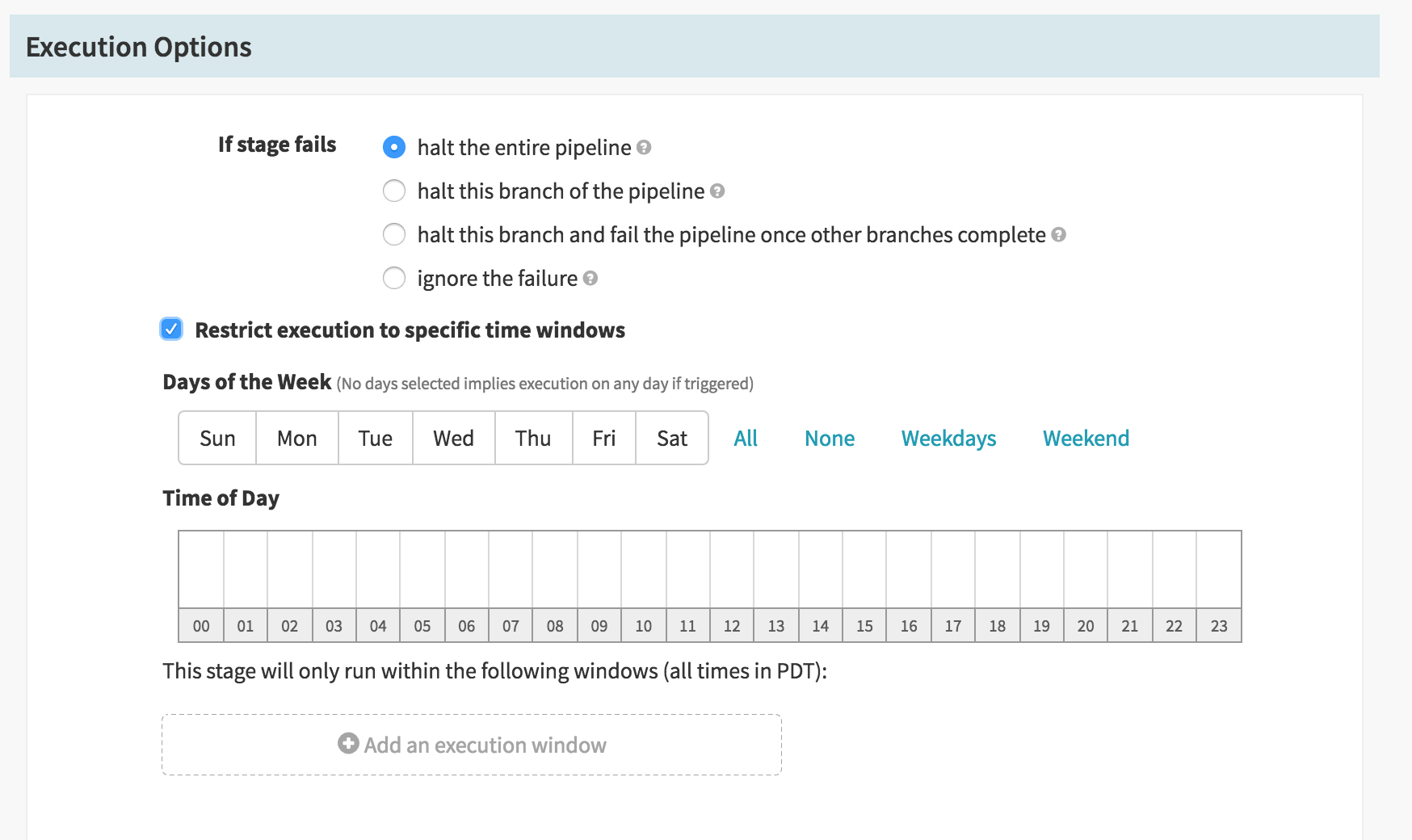Uncheck Restrict execution to specific time windows
This screenshot has height=840, width=1412.
[171, 329]
